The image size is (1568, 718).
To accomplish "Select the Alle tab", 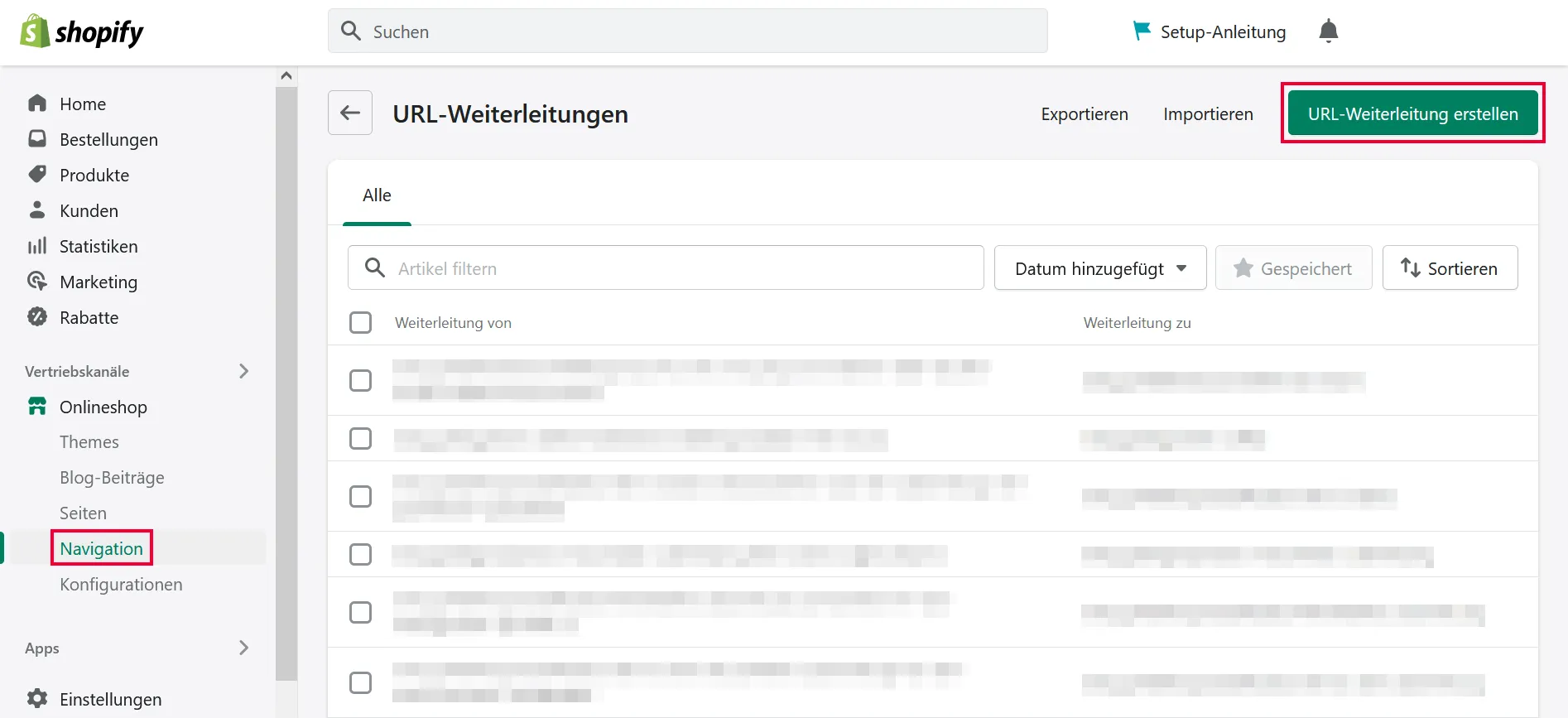I will [x=377, y=195].
